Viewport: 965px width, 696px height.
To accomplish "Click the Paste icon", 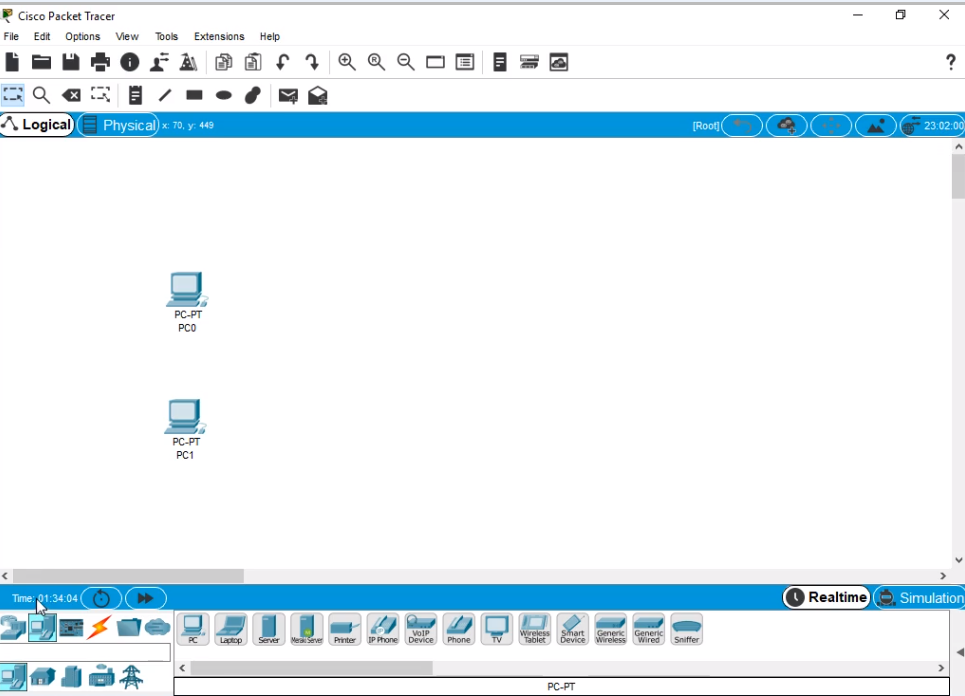I will (253, 62).
